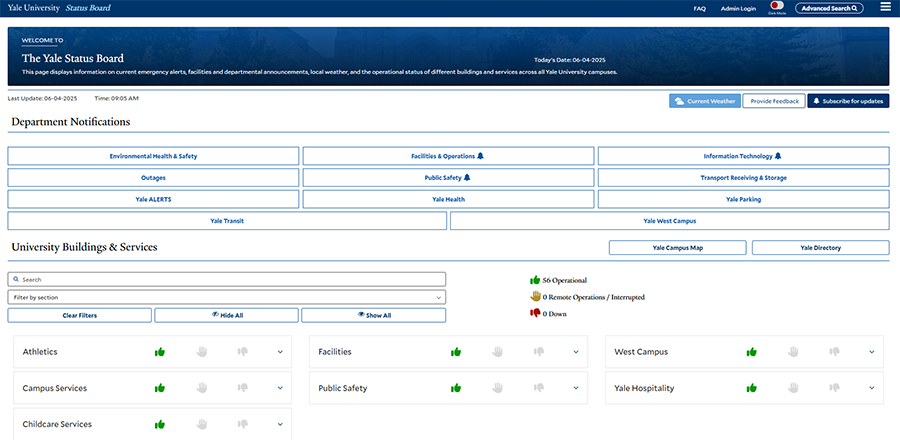
Task: Subscribe for updates
Action: (848, 101)
